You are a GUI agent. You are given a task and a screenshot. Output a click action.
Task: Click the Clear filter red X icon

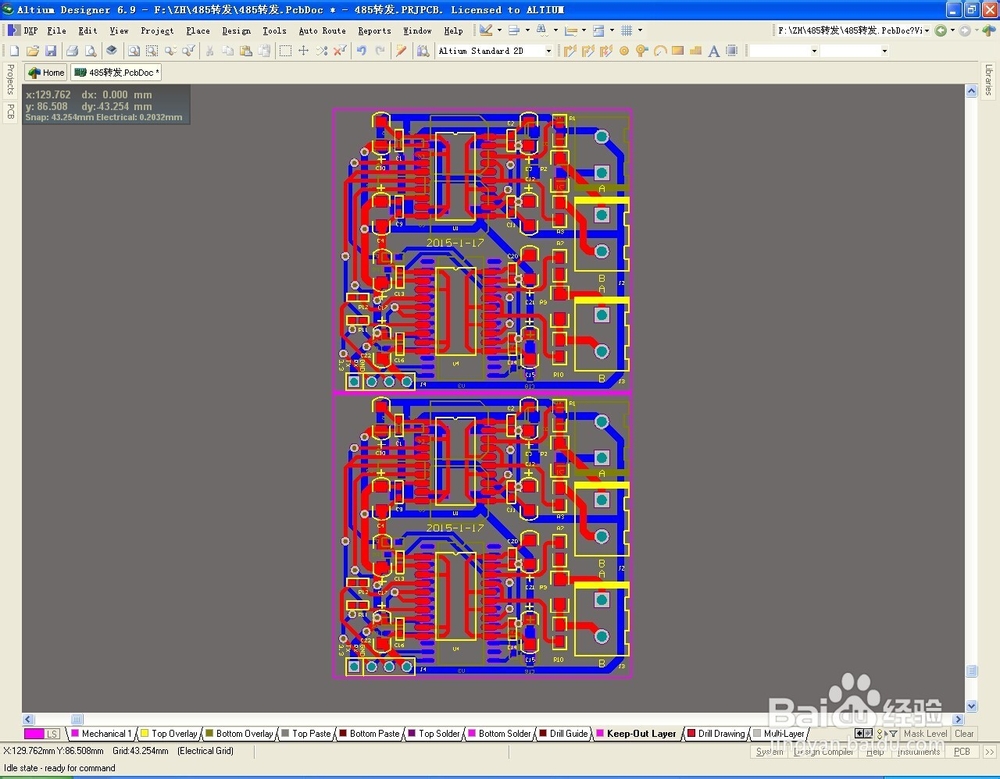point(341,50)
